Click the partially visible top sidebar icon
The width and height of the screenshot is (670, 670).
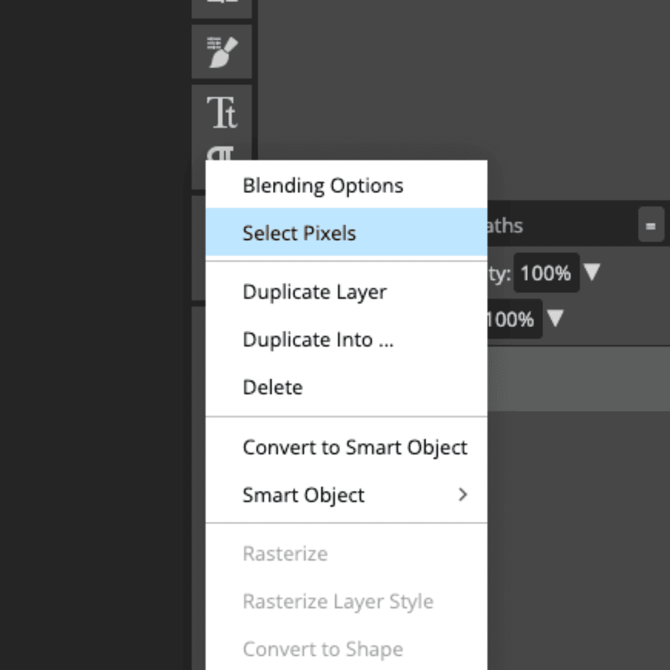point(222,5)
